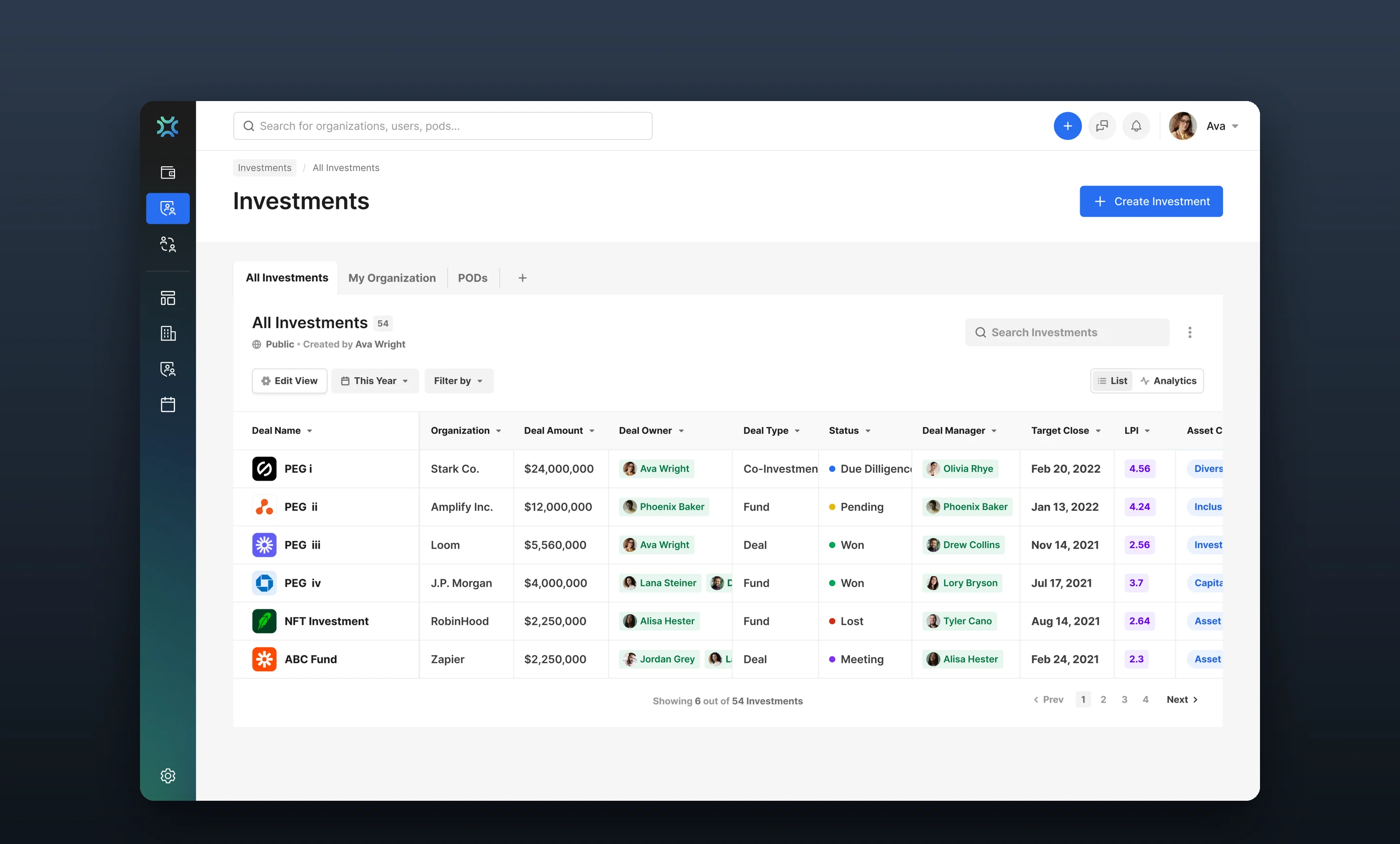Screen dimensions: 1400x844
Task: Select the List view toggle
Action: 1113,380
